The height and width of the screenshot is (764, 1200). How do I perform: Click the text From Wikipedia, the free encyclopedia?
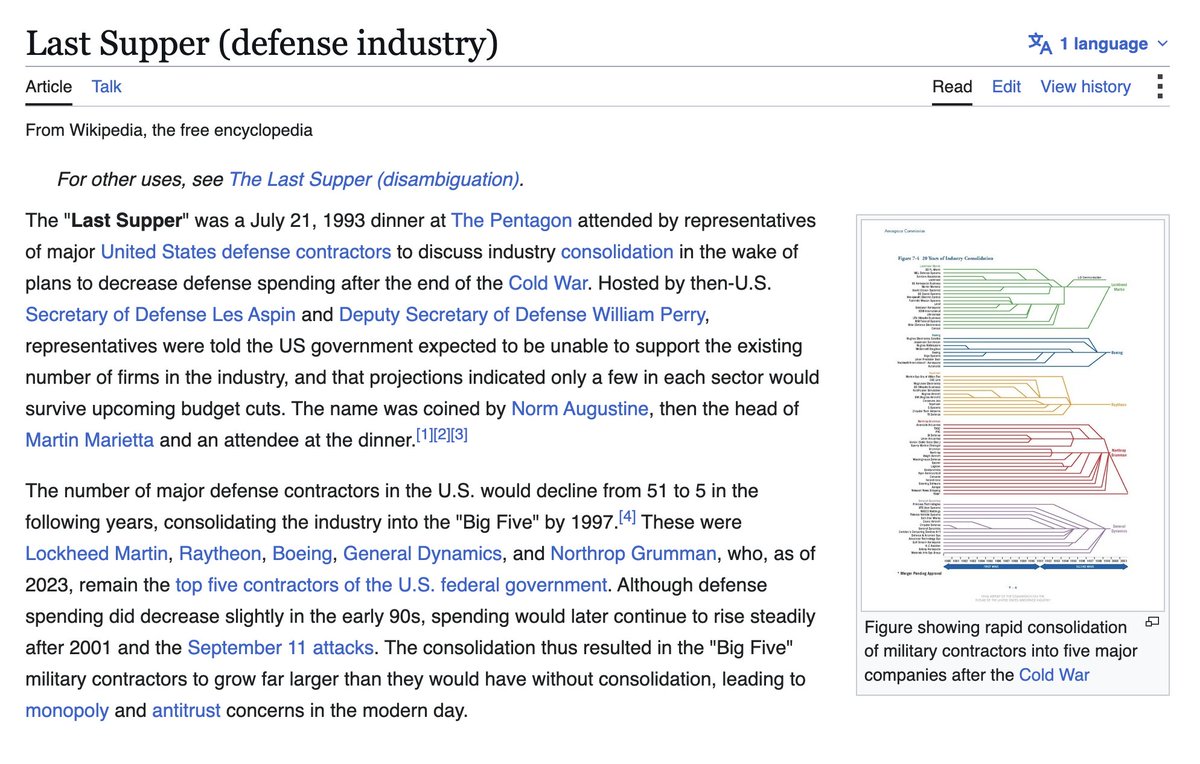pyautogui.click(x=169, y=130)
